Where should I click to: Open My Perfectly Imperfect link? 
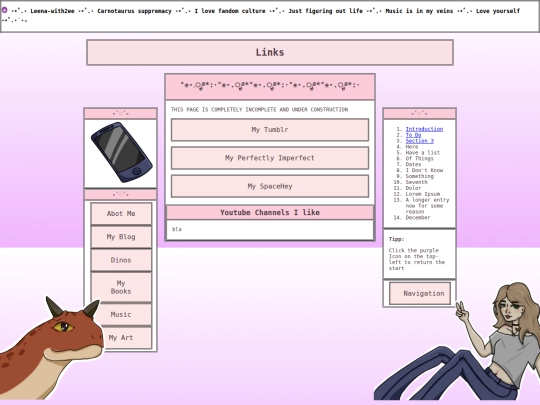pos(270,158)
